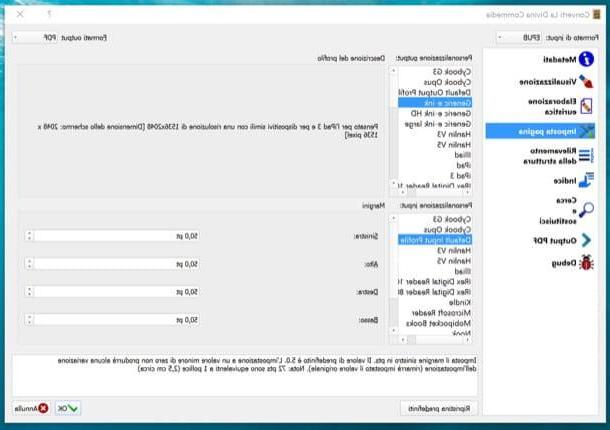610x430 pixels.
Task: Click the output profile list horizontal scrollbar
Action: (x=435, y=192)
